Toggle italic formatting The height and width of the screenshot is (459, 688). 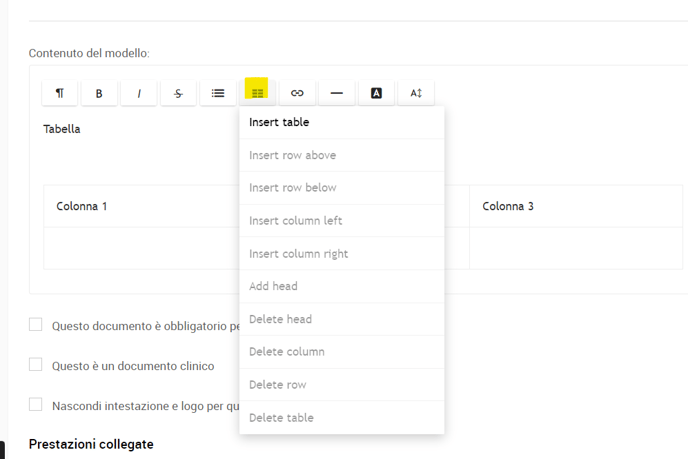[139, 93]
